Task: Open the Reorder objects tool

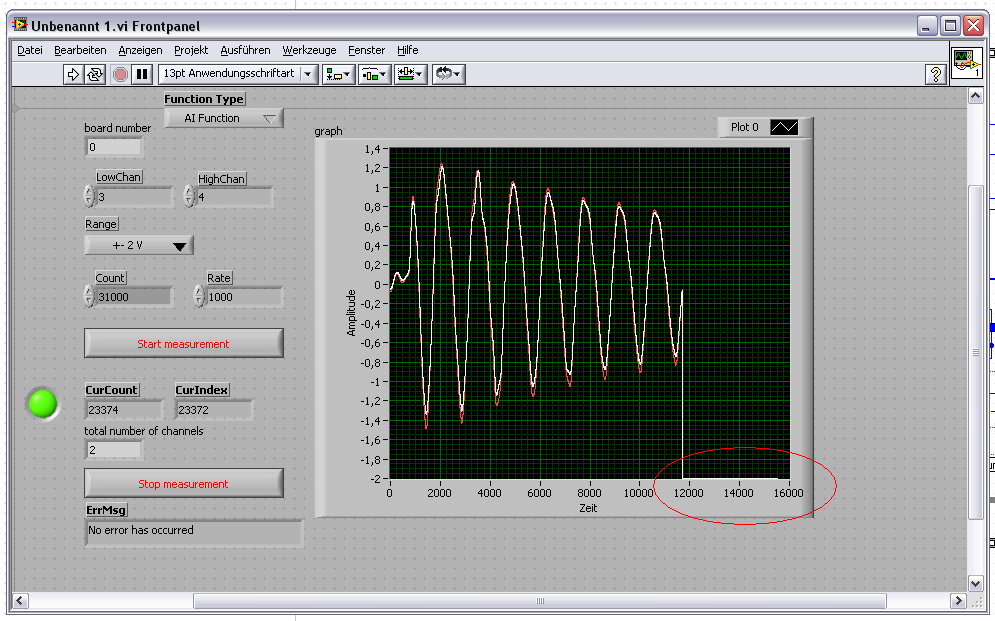Action: point(447,74)
